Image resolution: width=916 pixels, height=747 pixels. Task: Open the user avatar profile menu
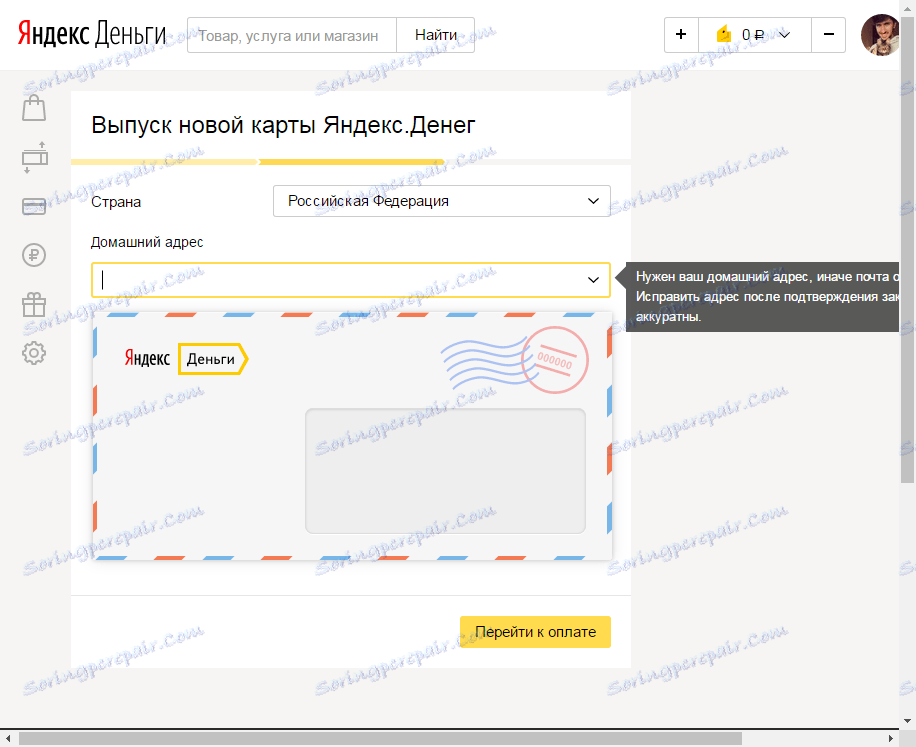pyautogui.click(x=880, y=35)
